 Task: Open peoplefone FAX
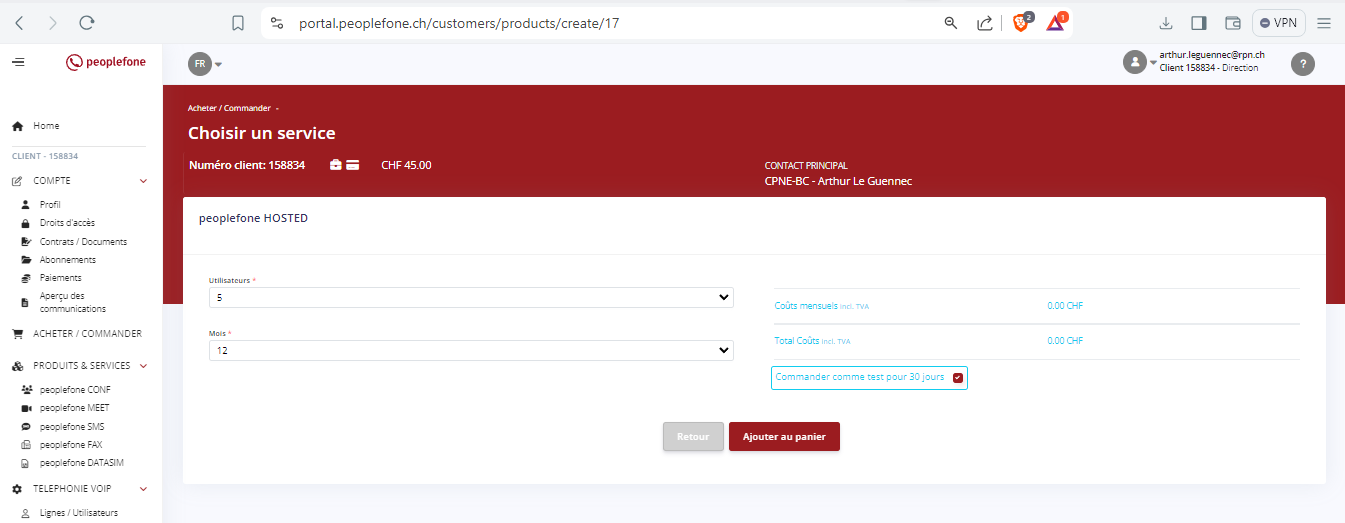click(71, 445)
